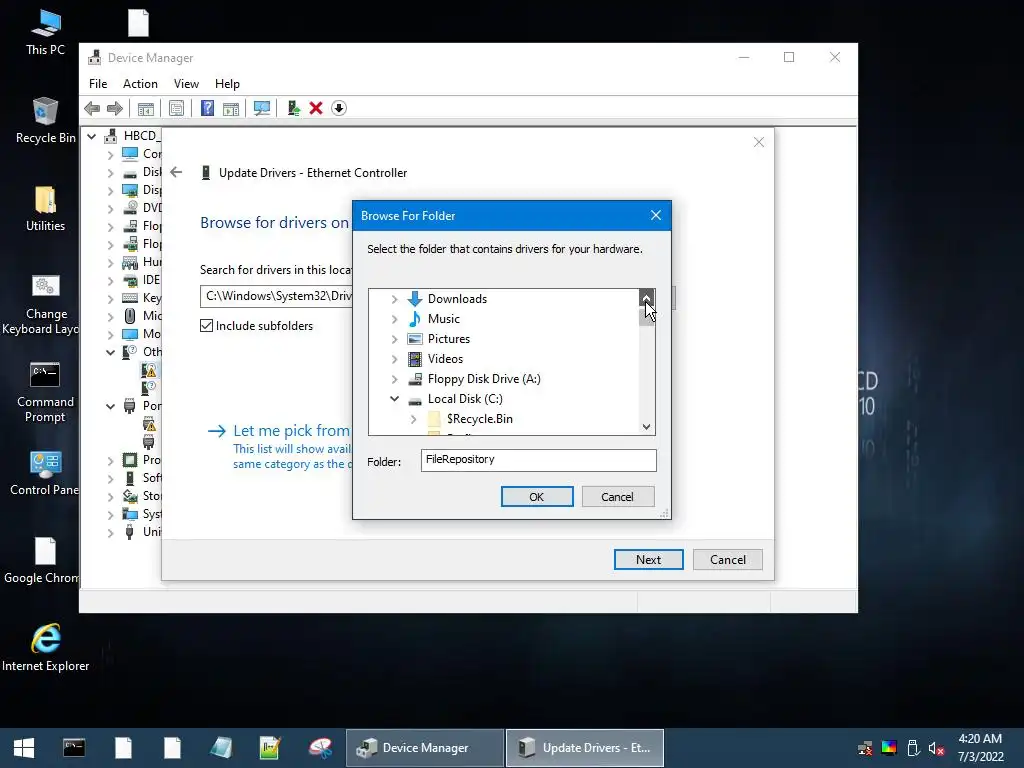
Task: Collapse the HBCD root node in Device Manager
Action: click(x=92, y=136)
